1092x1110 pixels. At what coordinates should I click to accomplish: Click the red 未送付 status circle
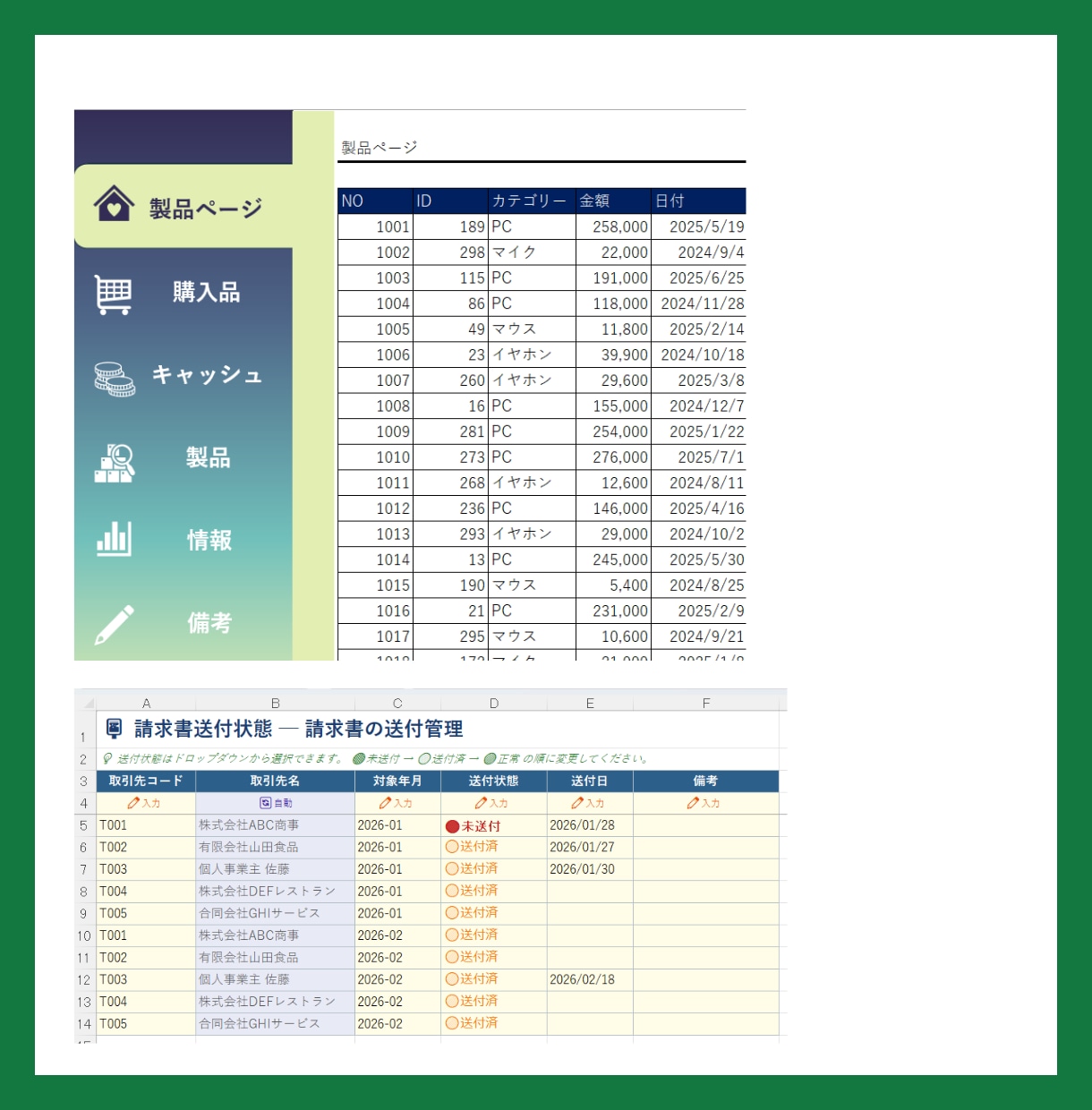[x=452, y=826]
